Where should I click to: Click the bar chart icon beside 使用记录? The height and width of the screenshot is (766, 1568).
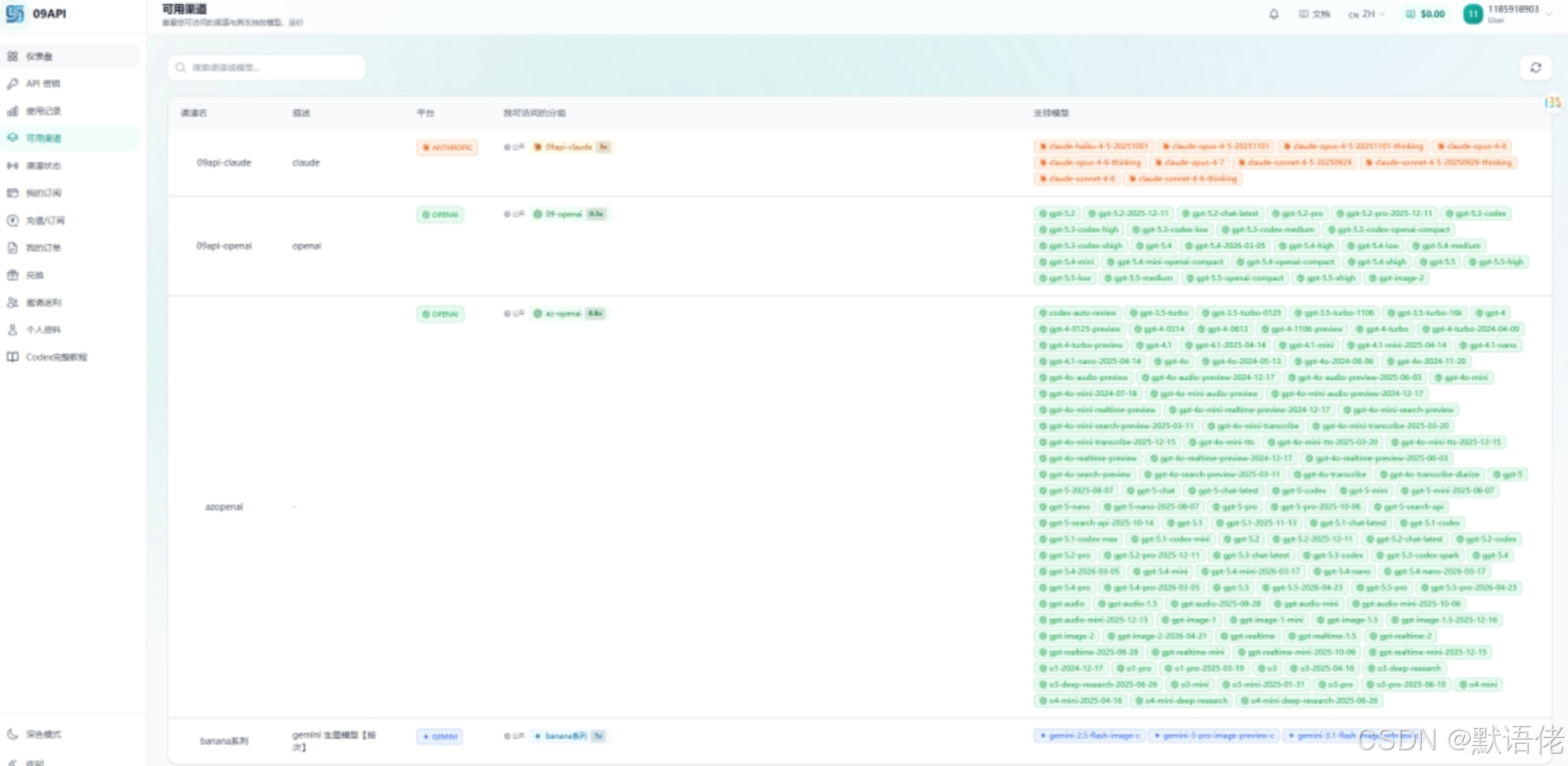pos(12,111)
